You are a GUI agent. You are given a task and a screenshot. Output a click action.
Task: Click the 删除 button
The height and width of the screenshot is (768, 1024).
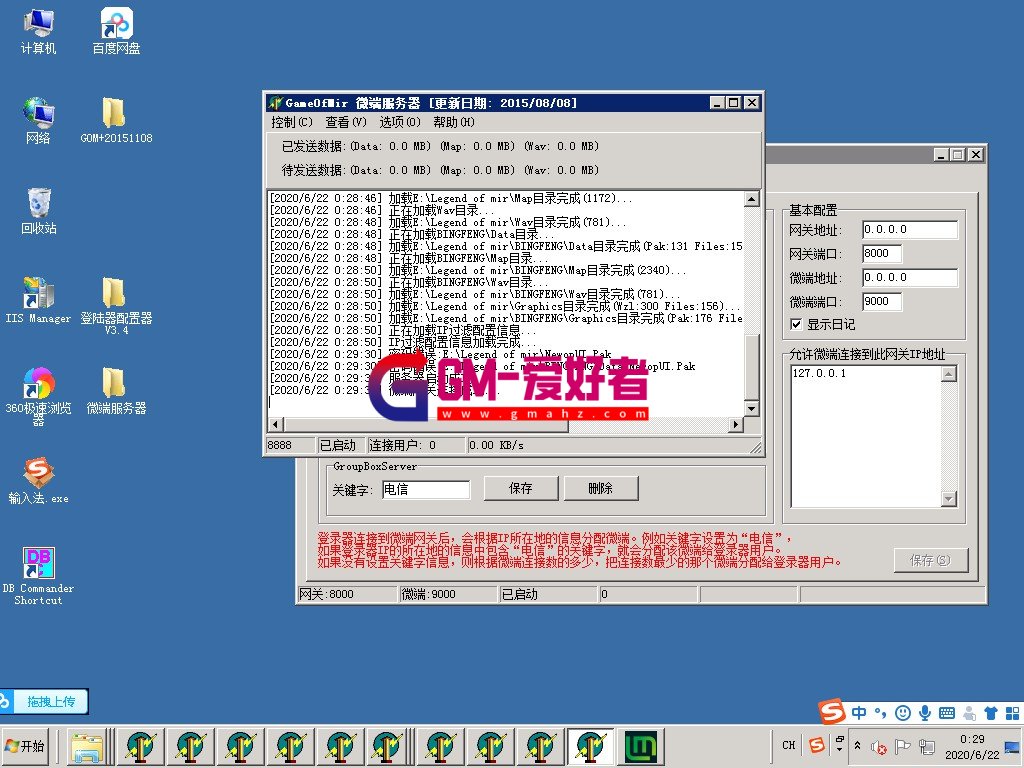[x=600, y=489]
